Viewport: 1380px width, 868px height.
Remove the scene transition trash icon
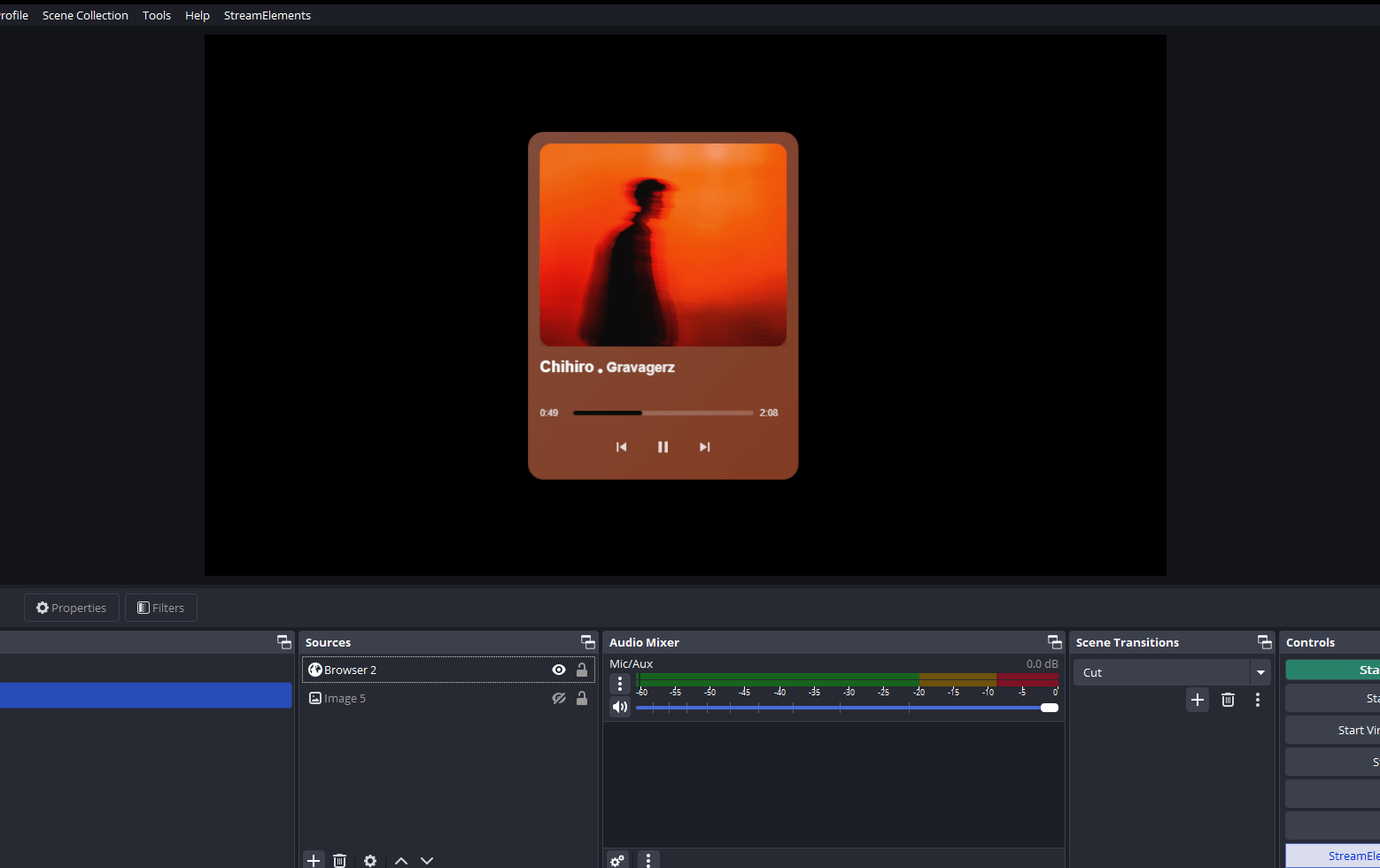[x=1228, y=700]
